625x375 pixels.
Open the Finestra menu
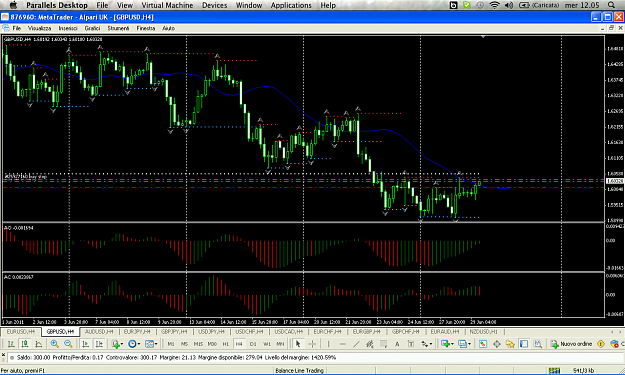click(x=145, y=28)
